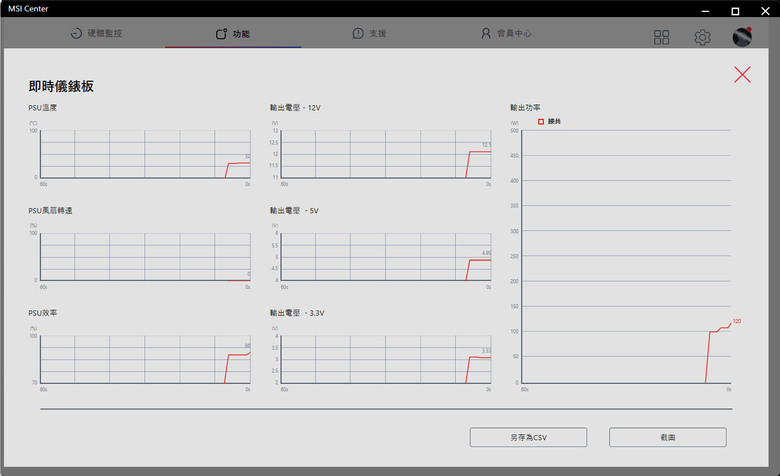This screenshot has width=780, height=476.
Task: Click the 120 value on the power graph
Action: (737, 321)
